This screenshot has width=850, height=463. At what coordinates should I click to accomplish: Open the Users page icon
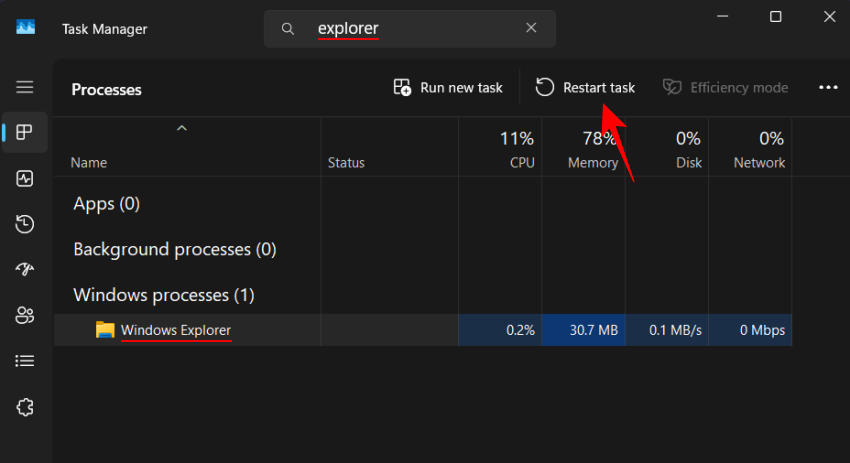(25, 315)
